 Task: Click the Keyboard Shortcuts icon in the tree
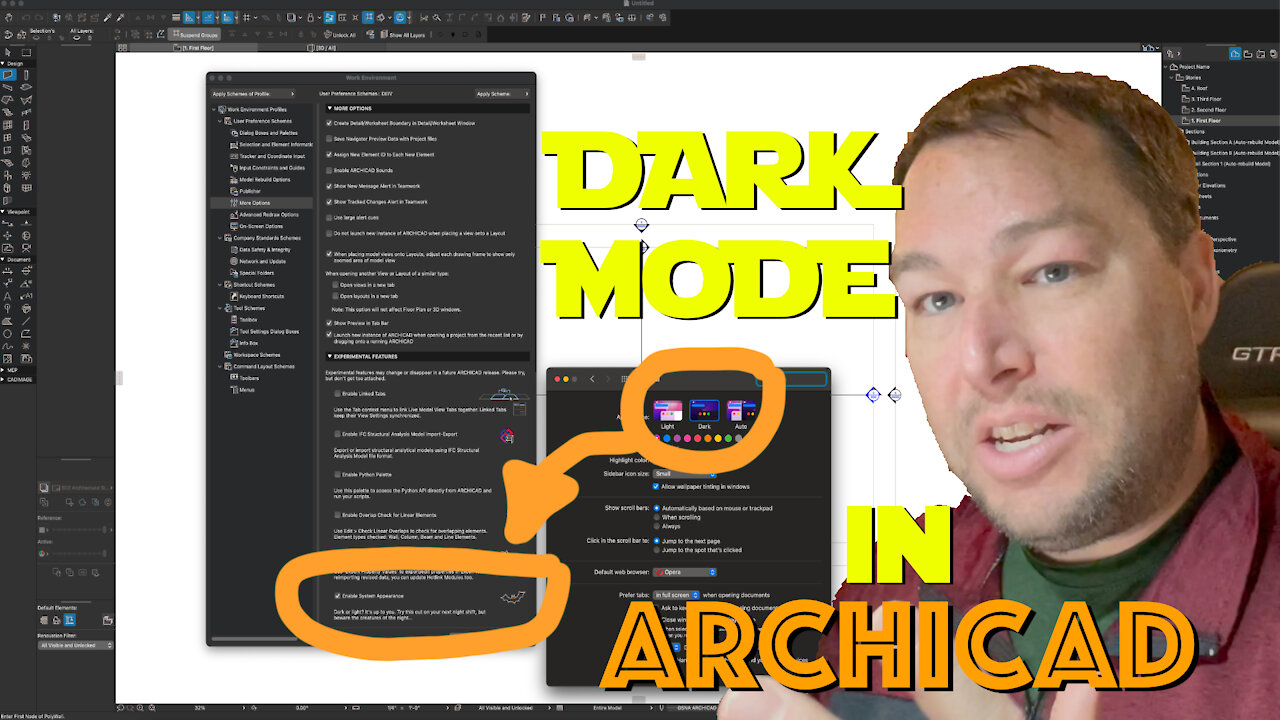233,296
